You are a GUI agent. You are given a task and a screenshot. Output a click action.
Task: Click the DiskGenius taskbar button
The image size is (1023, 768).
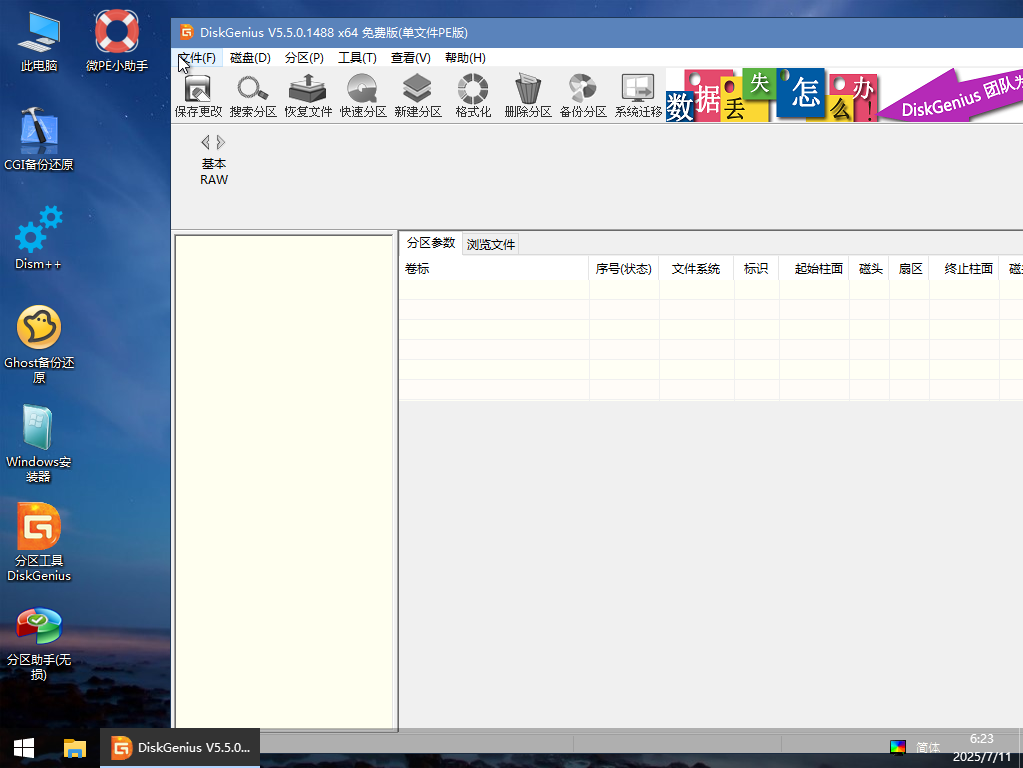180,748
